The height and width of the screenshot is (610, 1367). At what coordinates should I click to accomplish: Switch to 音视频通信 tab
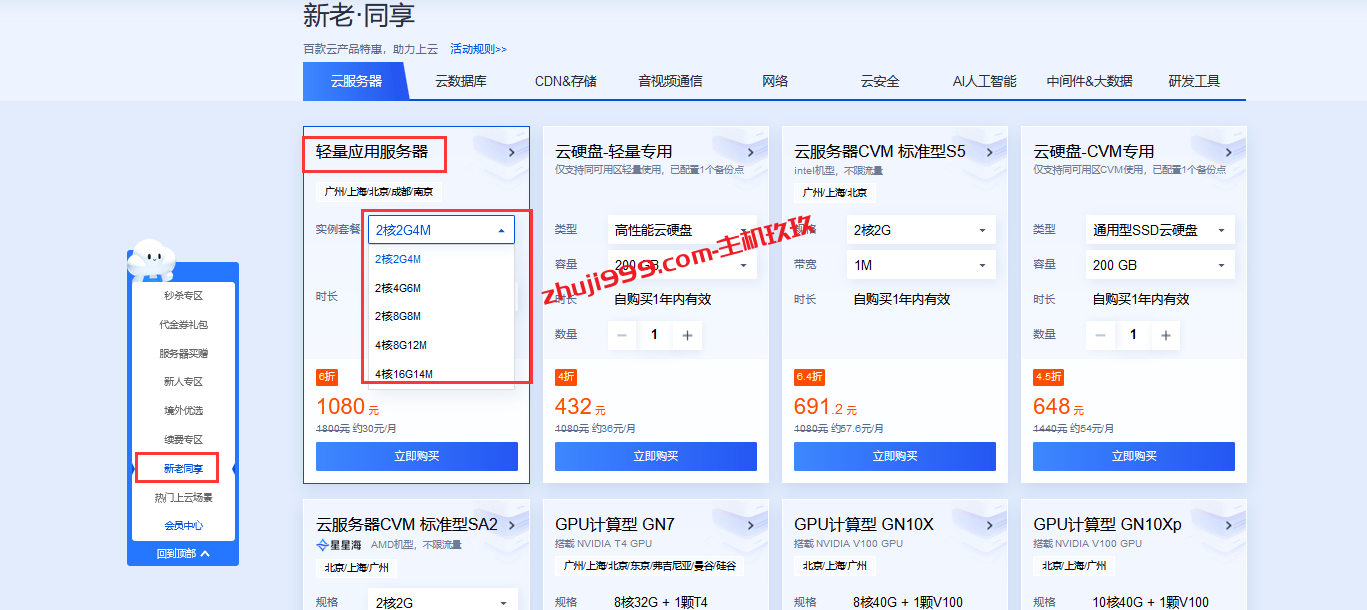point(670,81)
